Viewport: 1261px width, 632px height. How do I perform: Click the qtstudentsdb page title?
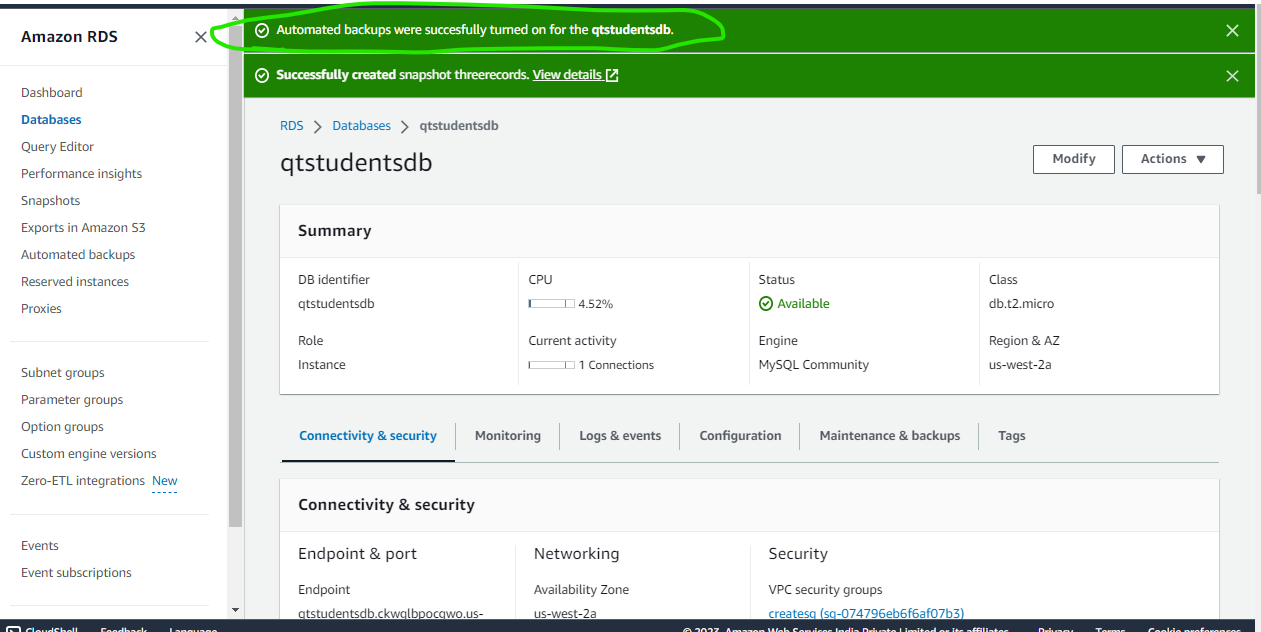tap(356, 163)
